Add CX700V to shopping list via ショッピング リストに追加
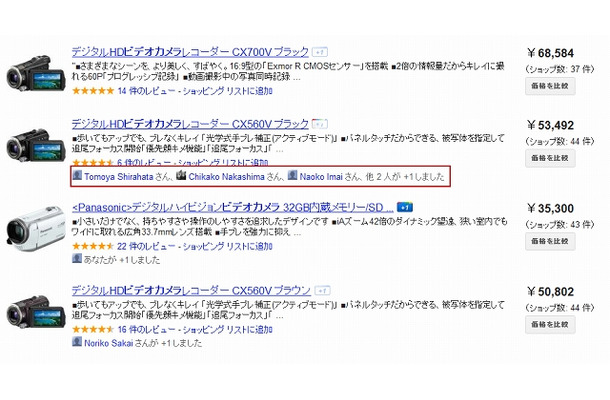610x400 pixels. click(x=227, y=91)
